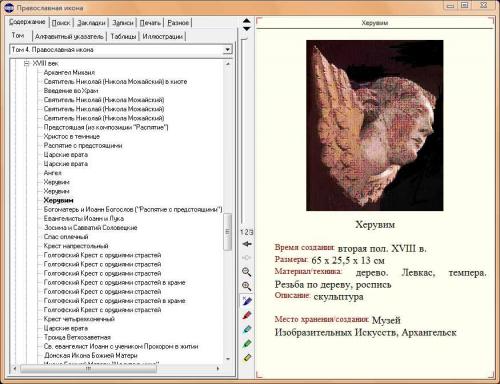
Task: Click the previous page up arrow
Action: tap(247, 21)
